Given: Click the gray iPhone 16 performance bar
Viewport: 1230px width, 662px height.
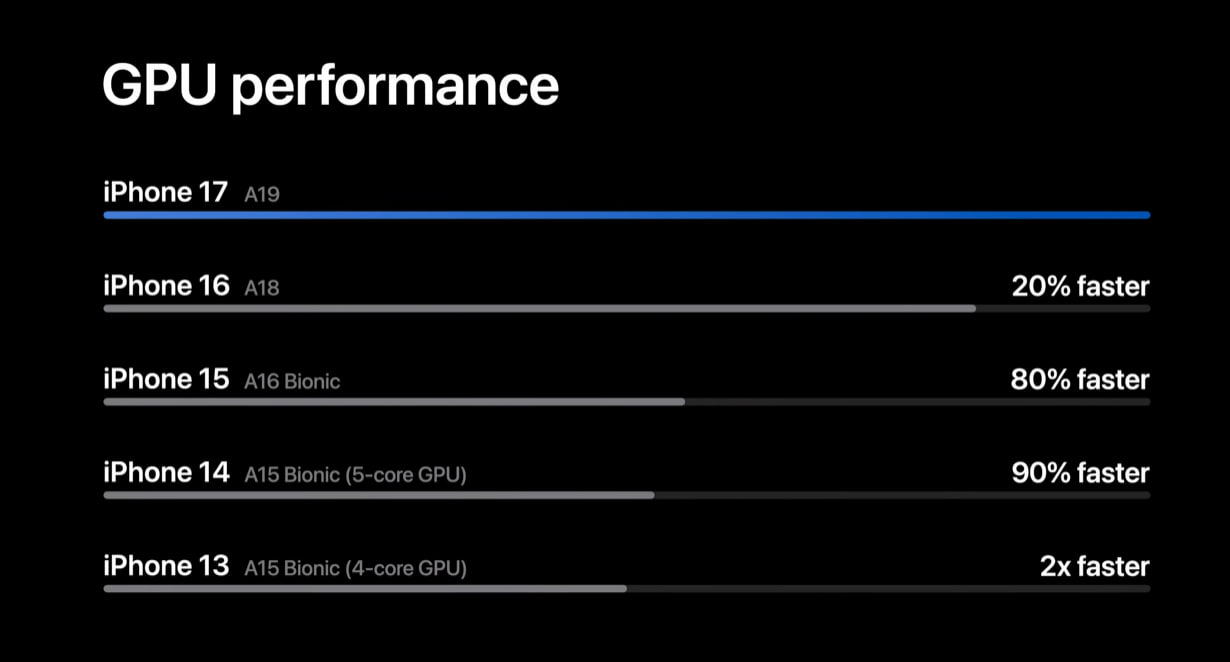Looking at the screenshot, I should [540, 308].
